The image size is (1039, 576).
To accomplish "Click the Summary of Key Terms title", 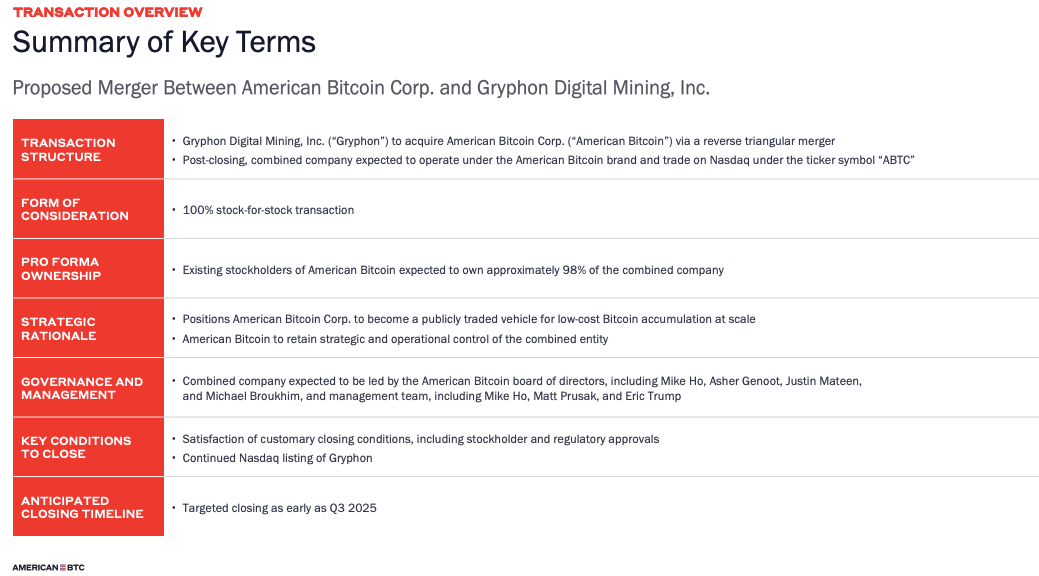I will tap(164, 42).
